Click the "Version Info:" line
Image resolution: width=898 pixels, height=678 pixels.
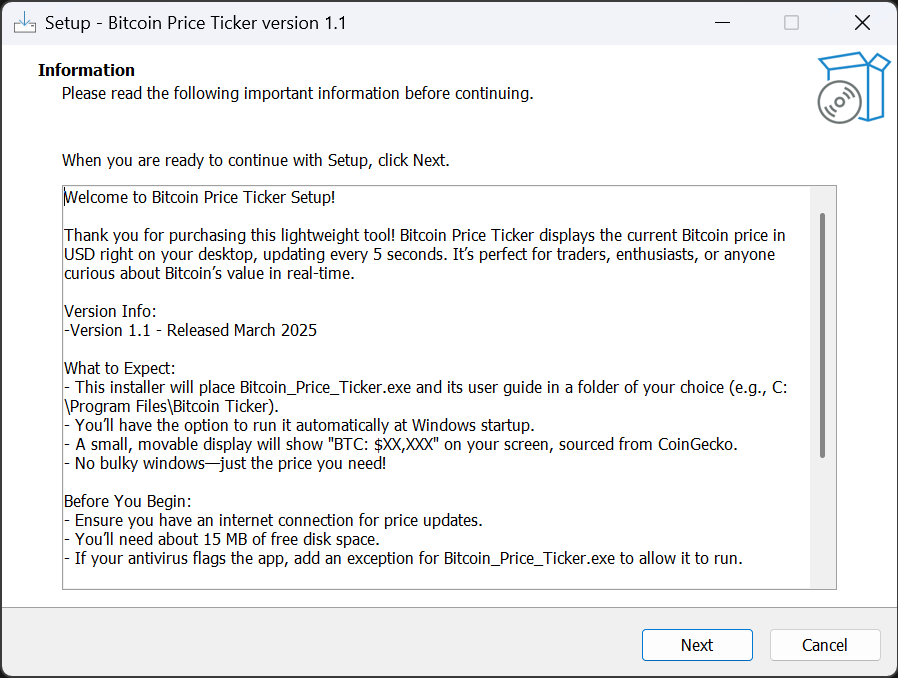[x=110, y=311]
